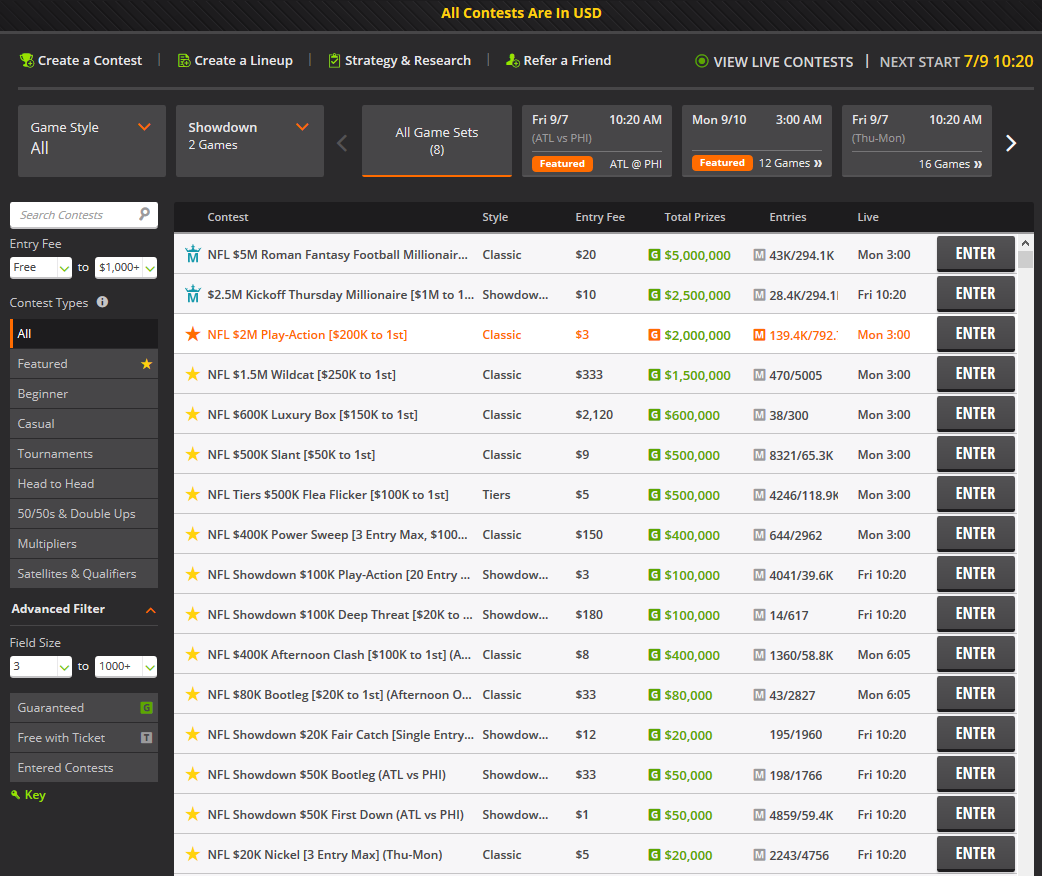Click the crown icon on $2.5M Kickoff row

(193, 294)
